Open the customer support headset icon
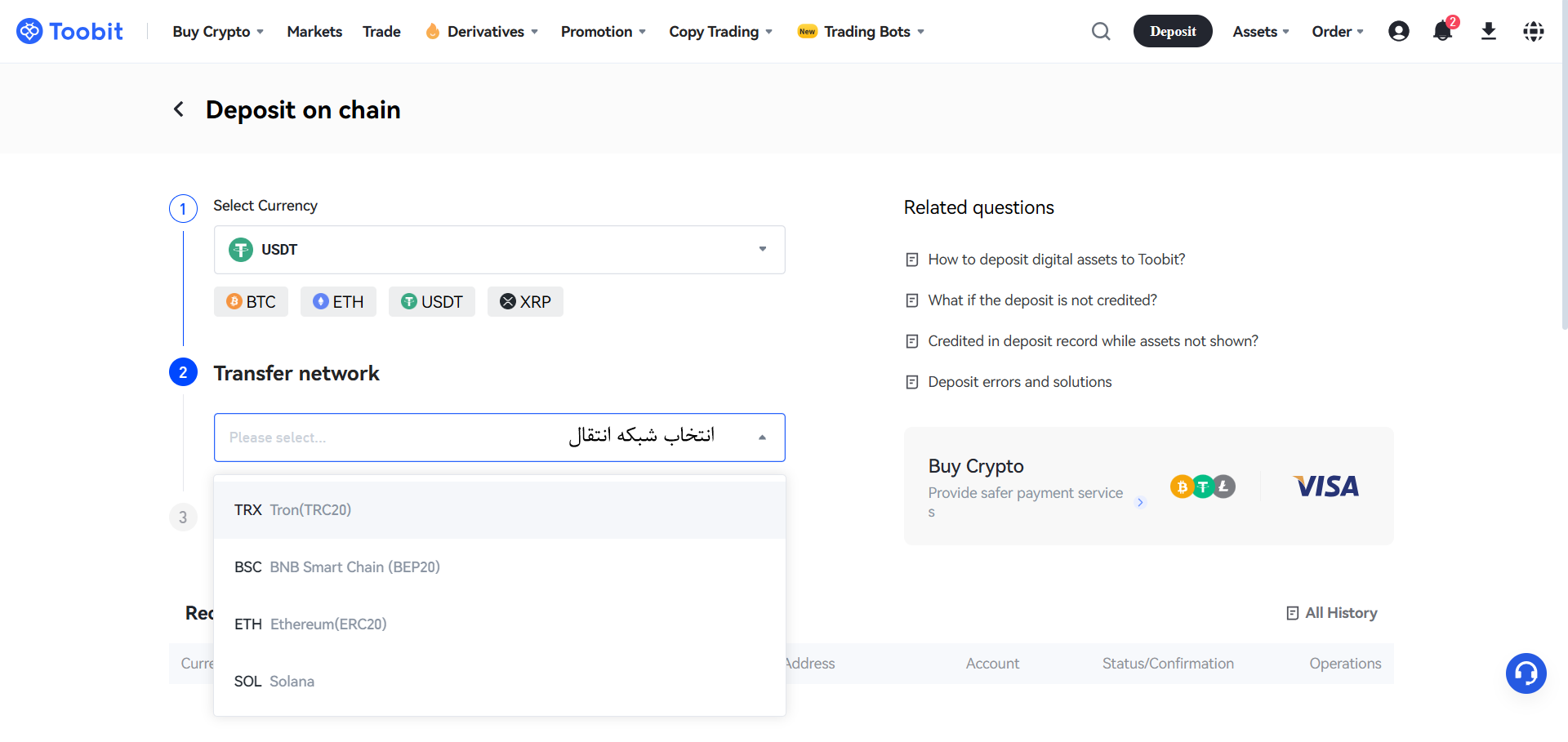Viewport: 1568px width, 742px height. click(x=1526, y=673)
